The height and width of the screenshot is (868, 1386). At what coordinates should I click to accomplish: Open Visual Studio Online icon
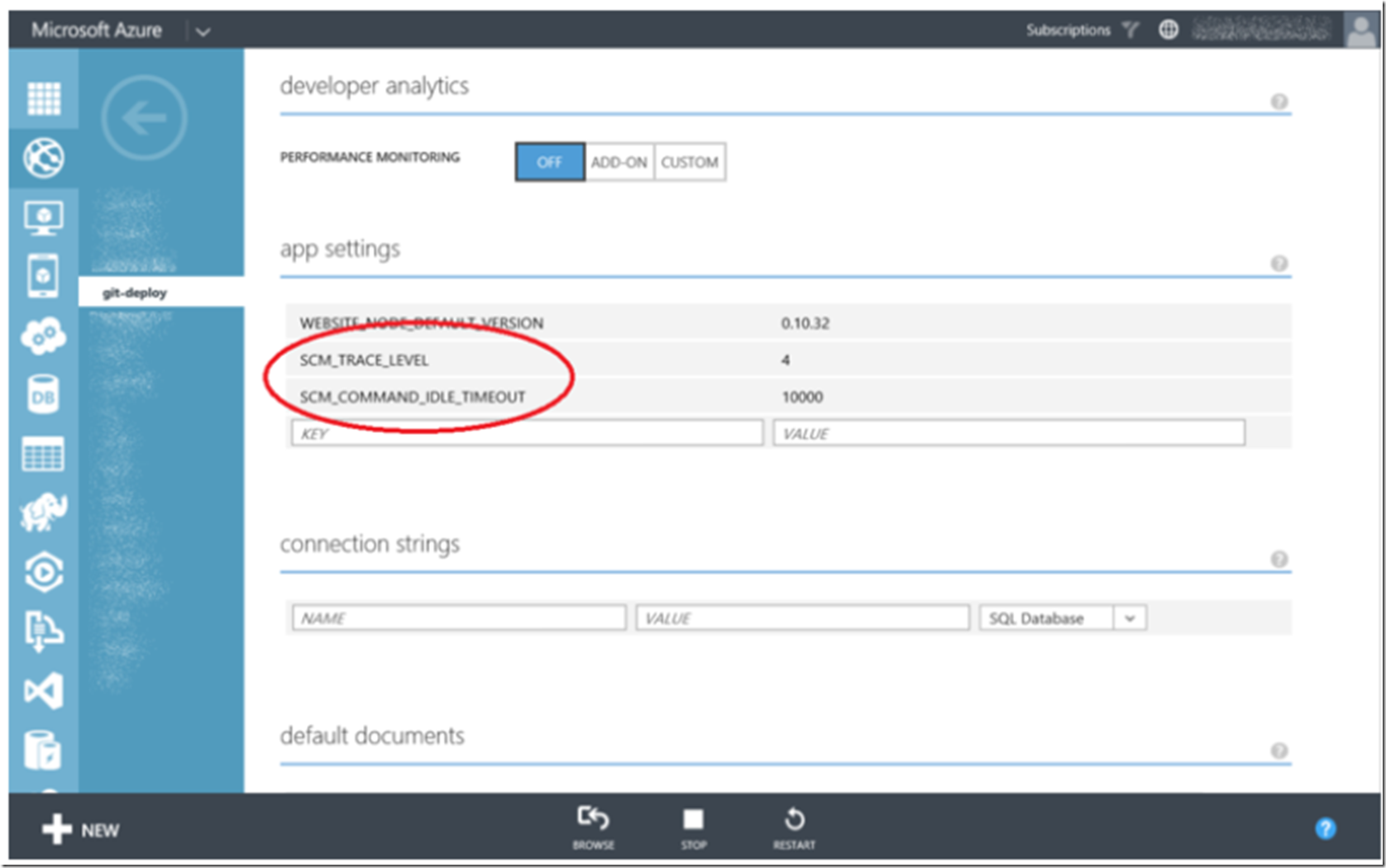point(43,691)
